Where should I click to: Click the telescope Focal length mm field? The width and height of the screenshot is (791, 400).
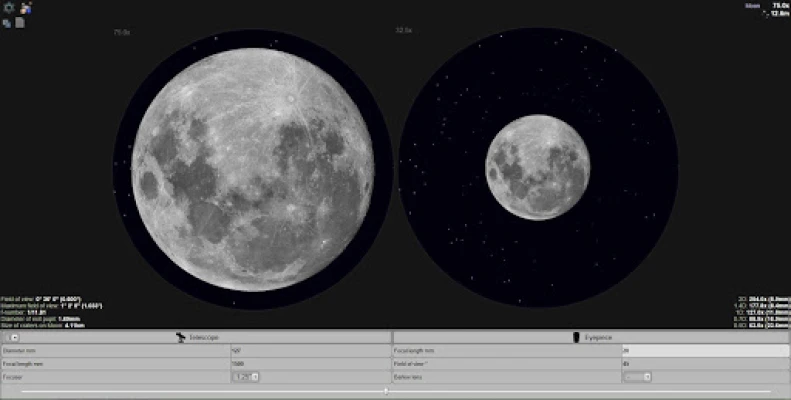pos(310,364)
